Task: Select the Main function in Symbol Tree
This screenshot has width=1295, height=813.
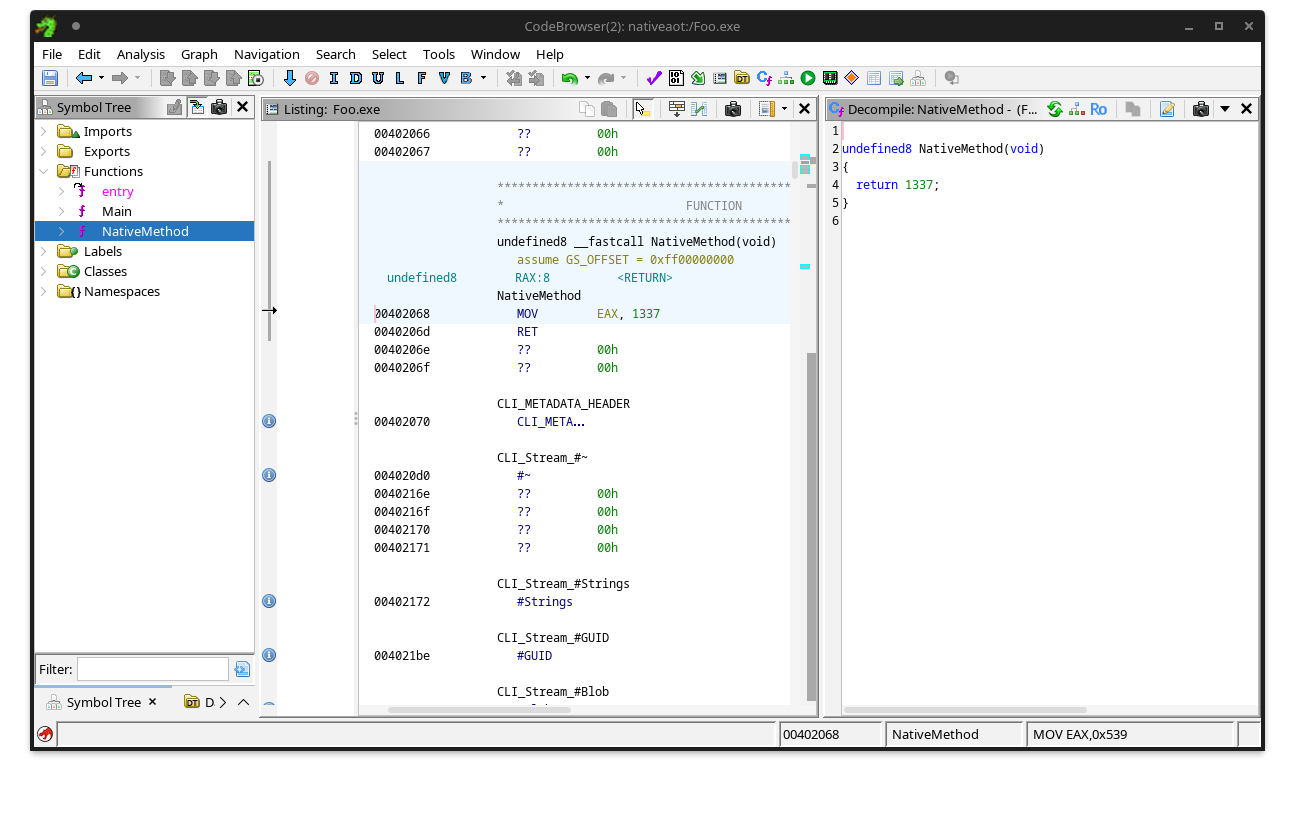Action: tap(116, 211)
